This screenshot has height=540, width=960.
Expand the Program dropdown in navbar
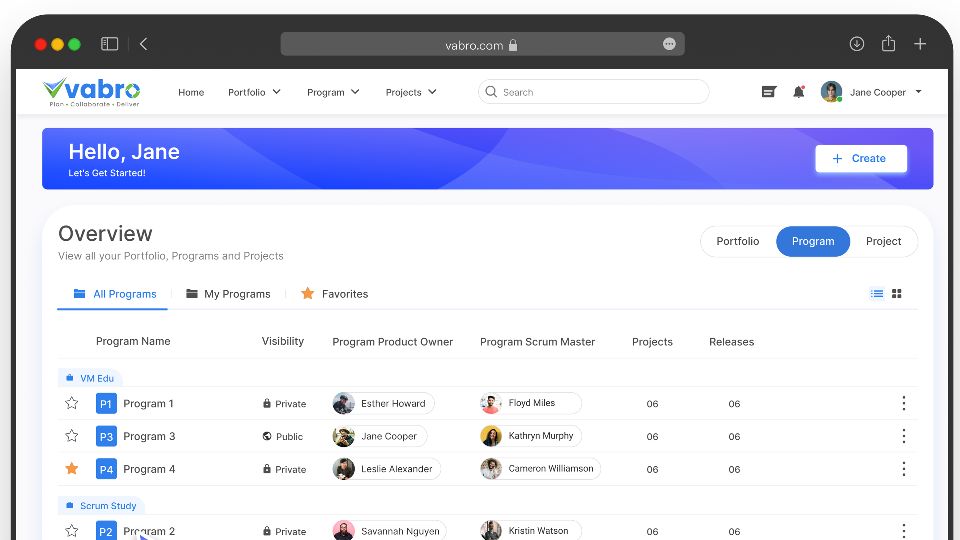tap(333, 92)
